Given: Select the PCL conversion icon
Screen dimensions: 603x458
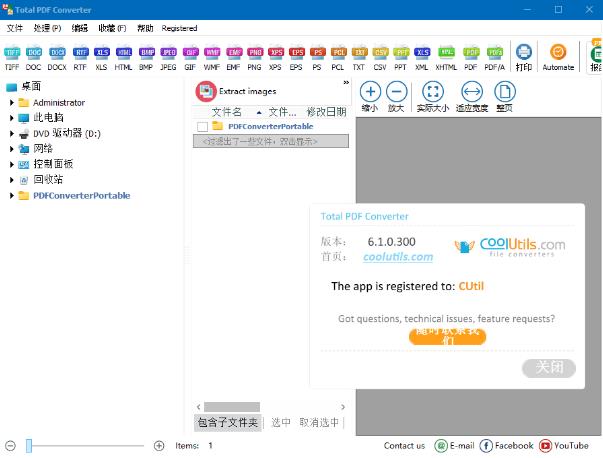Looking at the screenshot, I should click(x=338, y=58).
